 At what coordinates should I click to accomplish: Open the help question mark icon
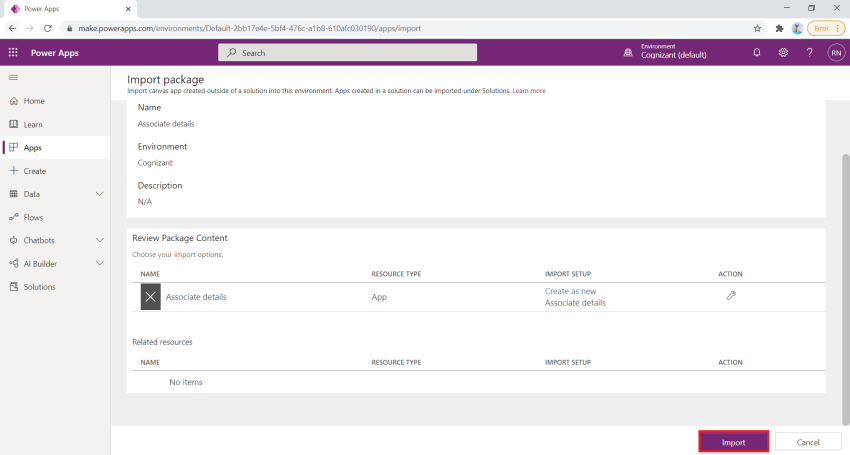click(809, 53)
